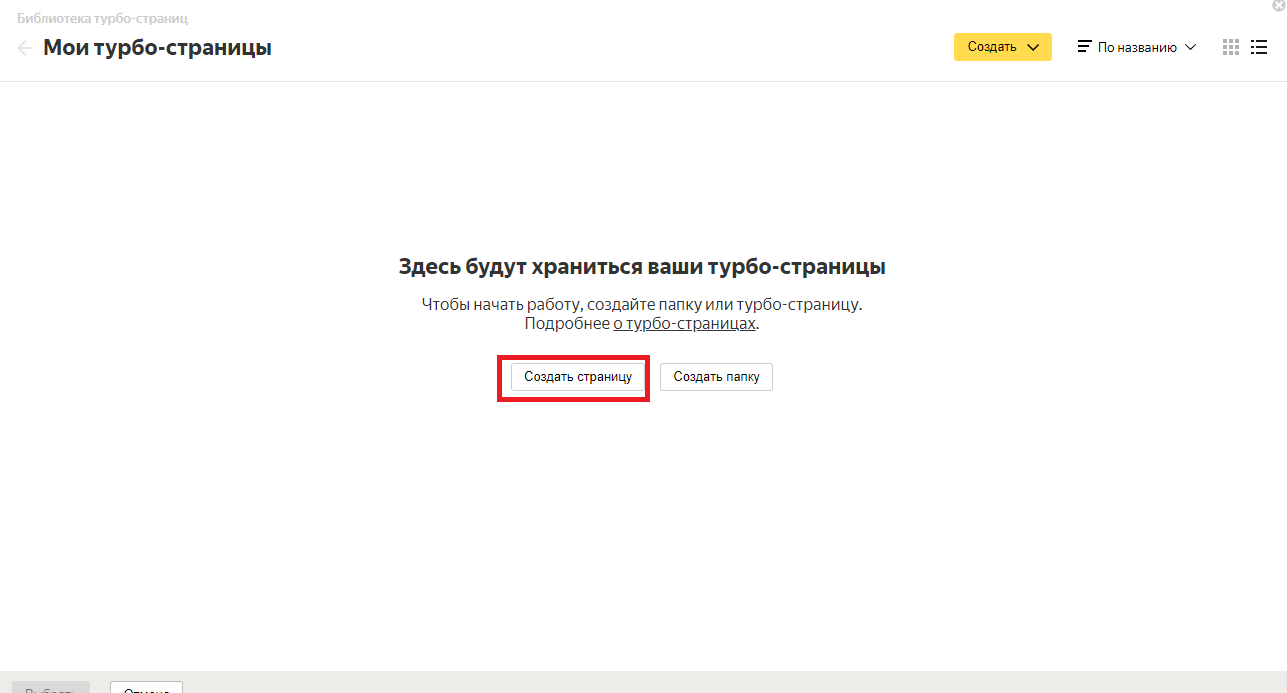Switch to grid view icon
1287x693 pixels.
(1231, 47)
